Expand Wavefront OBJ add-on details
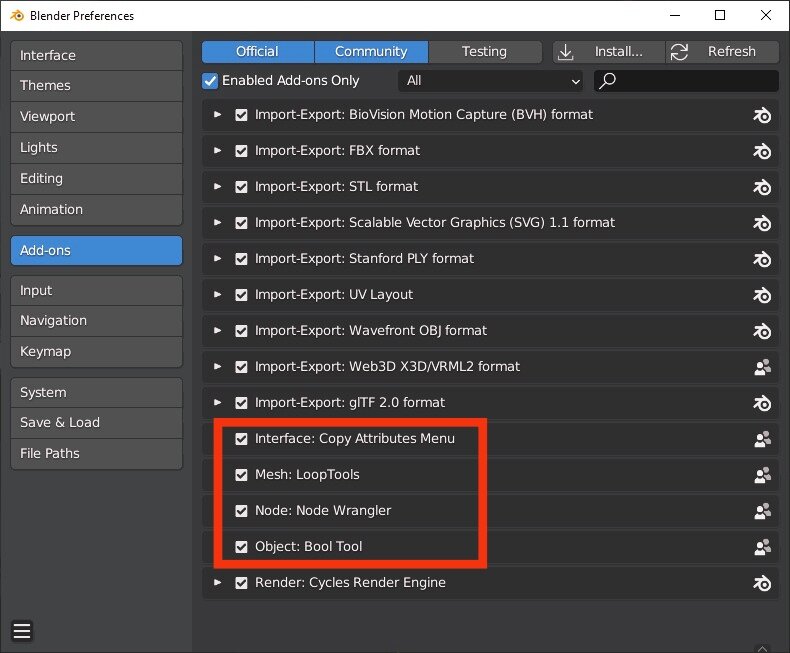 tap(217, 330)
